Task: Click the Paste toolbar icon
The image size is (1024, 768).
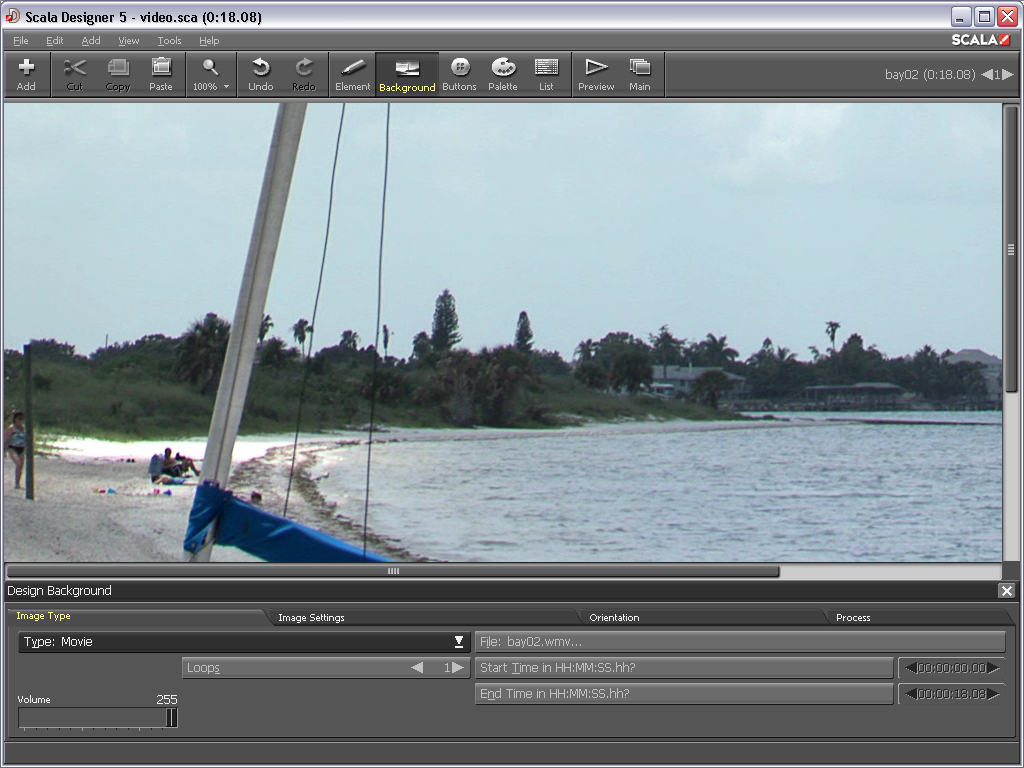Action: coord(161,74)
